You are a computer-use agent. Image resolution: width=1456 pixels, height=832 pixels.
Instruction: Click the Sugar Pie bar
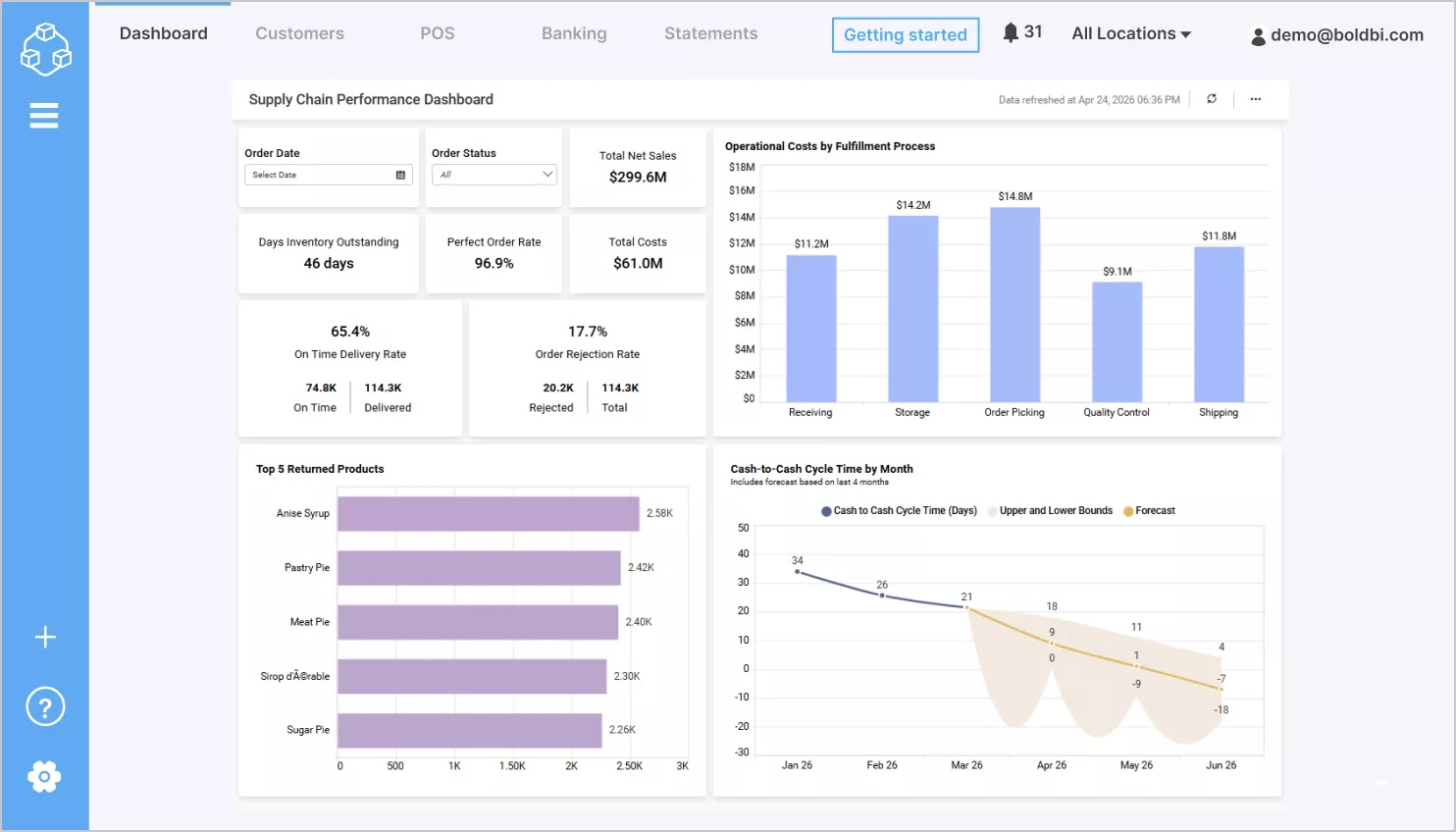(470, 731)
